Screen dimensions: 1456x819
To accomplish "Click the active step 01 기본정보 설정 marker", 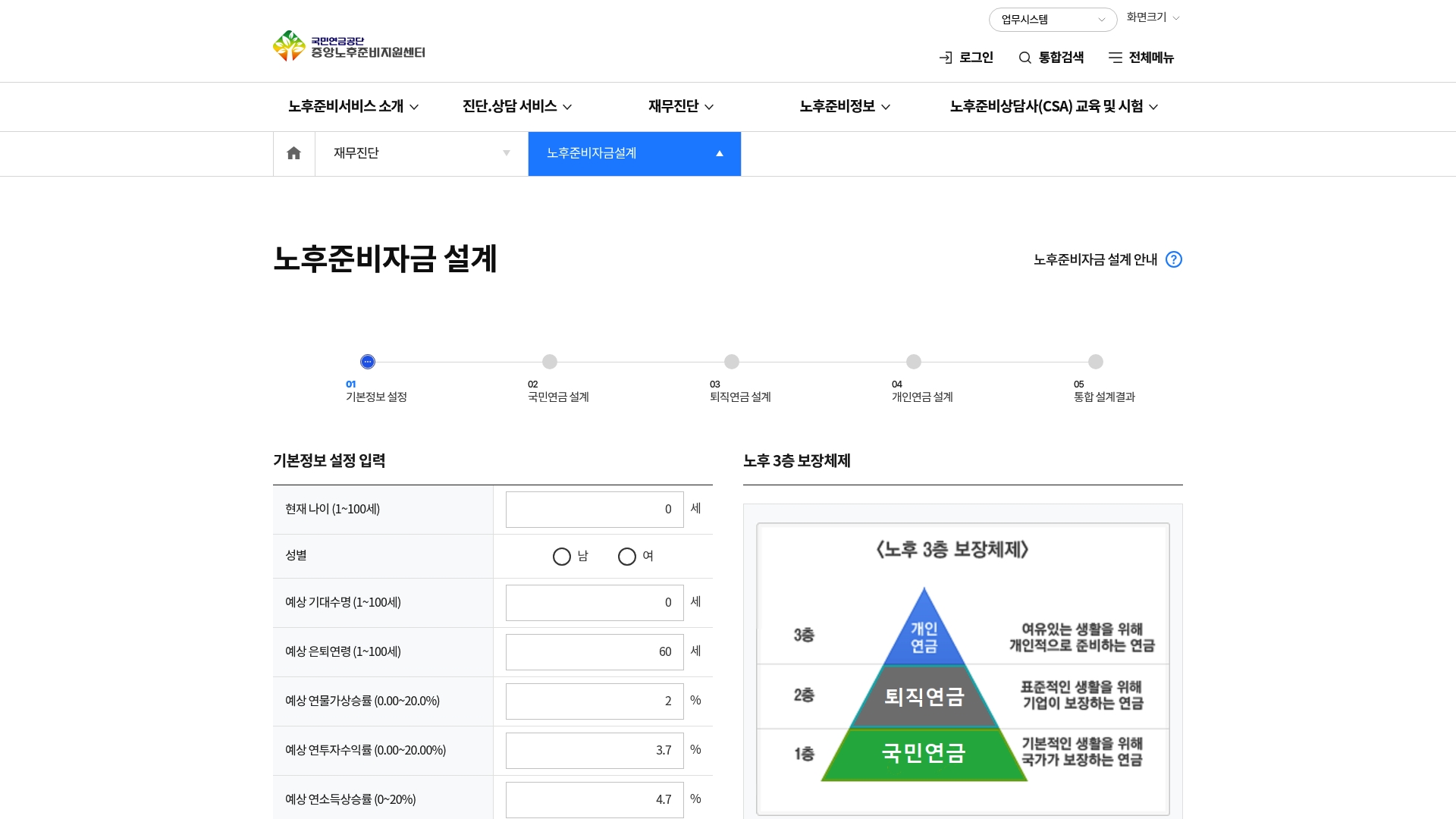I will (x=368, y=362).
